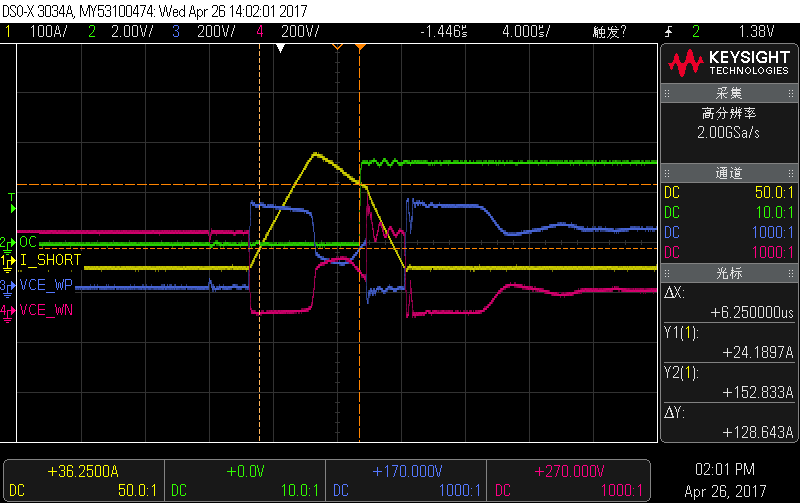Click the trigger status 触发? indicator

tap(609, 32)
